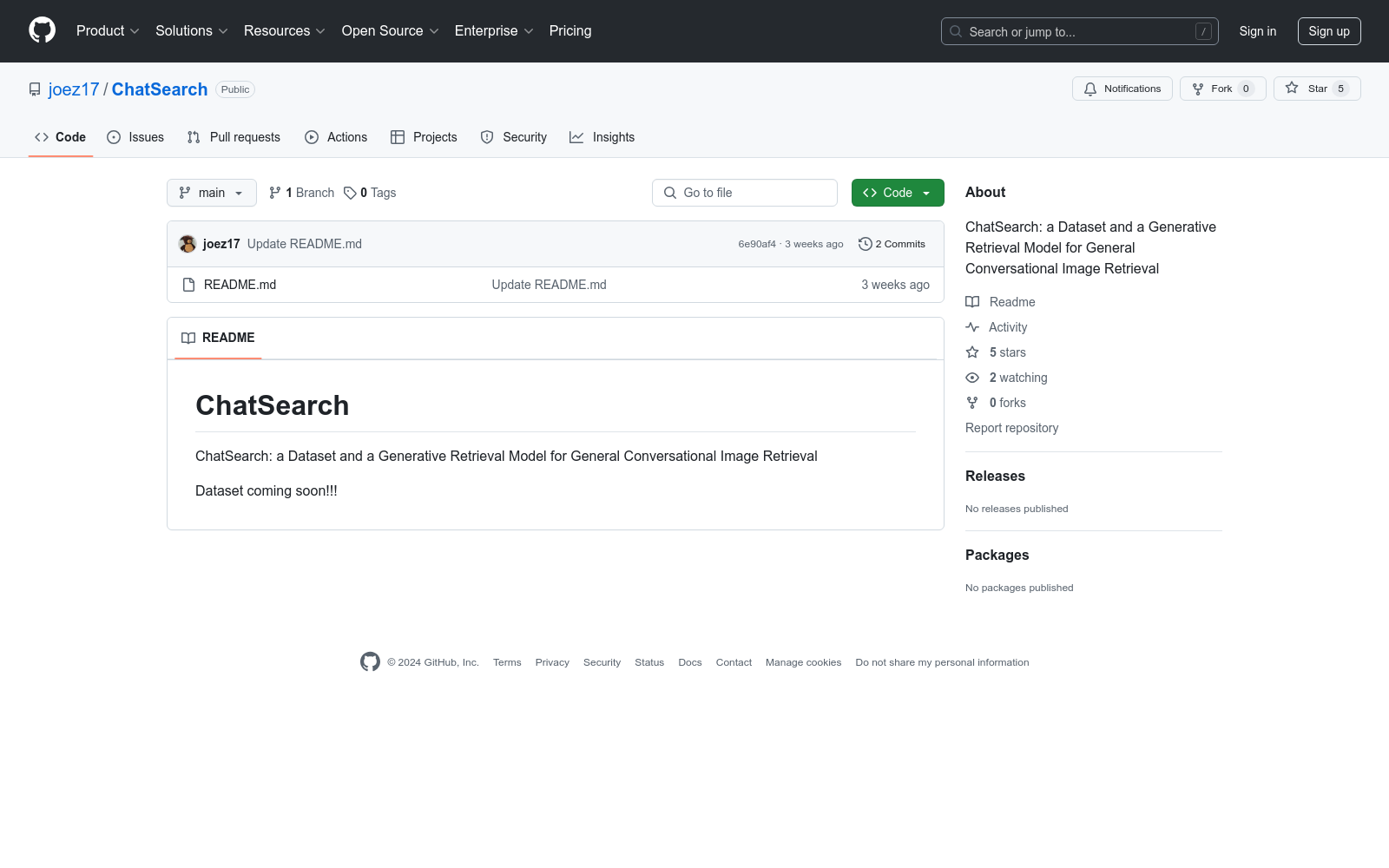Open the footer Docs link
Viewport: 1389px width, 868px height.
(x=690, y=662)
